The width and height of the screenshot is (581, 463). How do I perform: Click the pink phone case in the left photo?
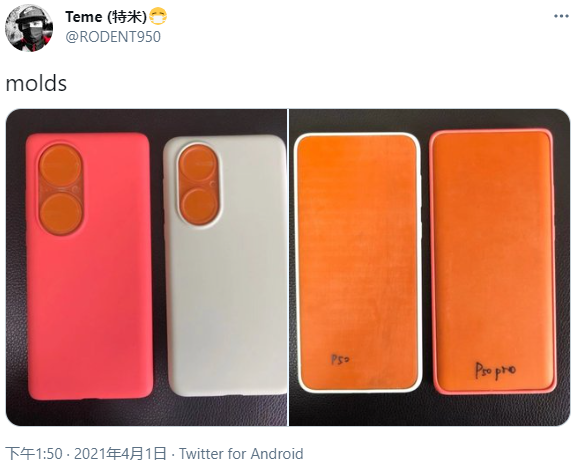(x=89, y=266)
